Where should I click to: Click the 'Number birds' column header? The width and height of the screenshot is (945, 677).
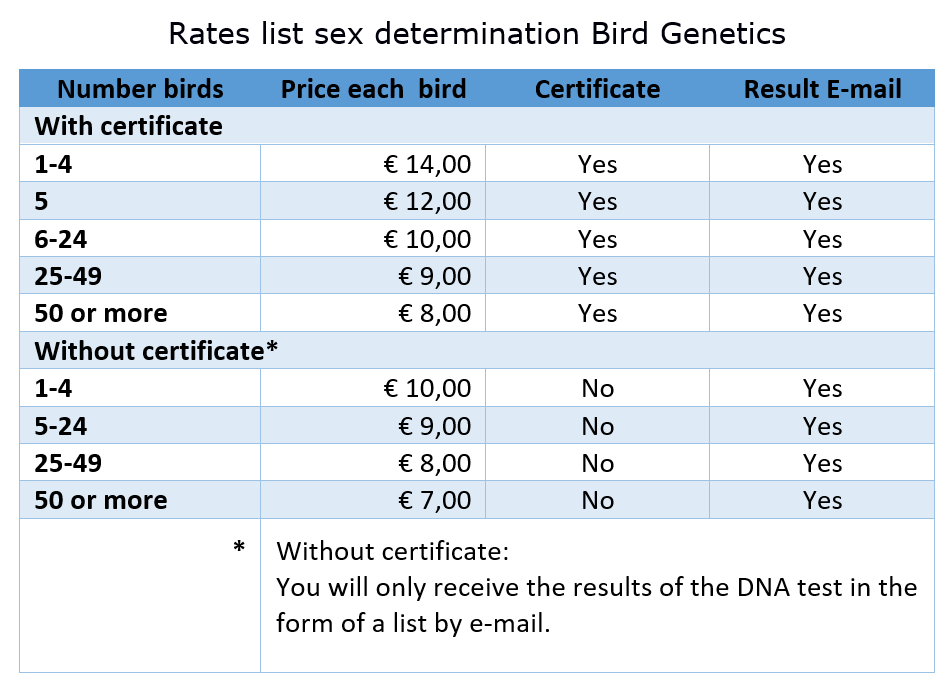click(140, 89)
